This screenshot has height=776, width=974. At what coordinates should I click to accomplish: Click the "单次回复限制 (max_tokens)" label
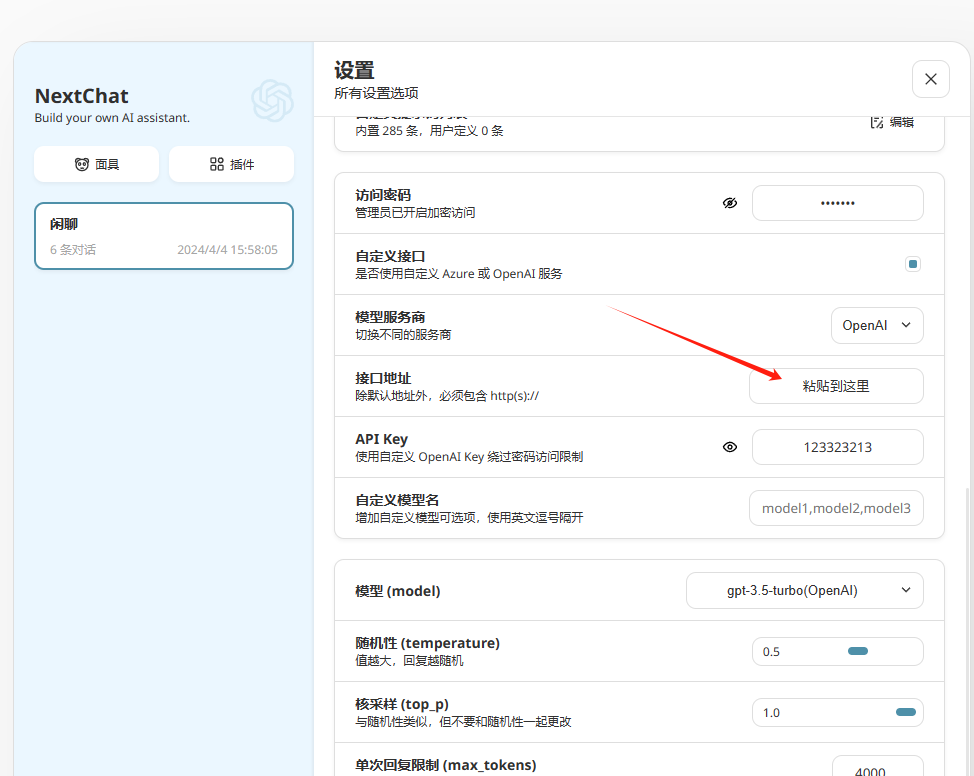[445, 765]
